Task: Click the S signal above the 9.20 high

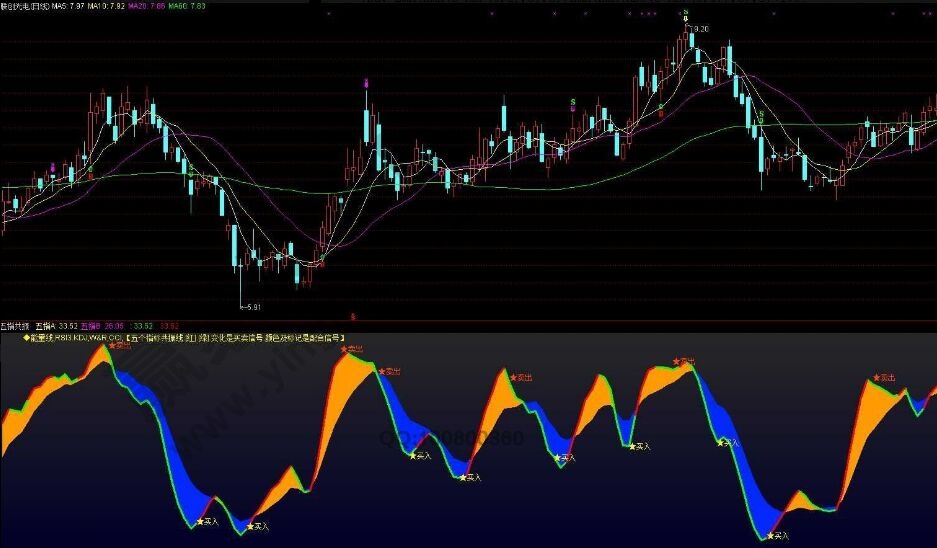Action: (686, 11)
